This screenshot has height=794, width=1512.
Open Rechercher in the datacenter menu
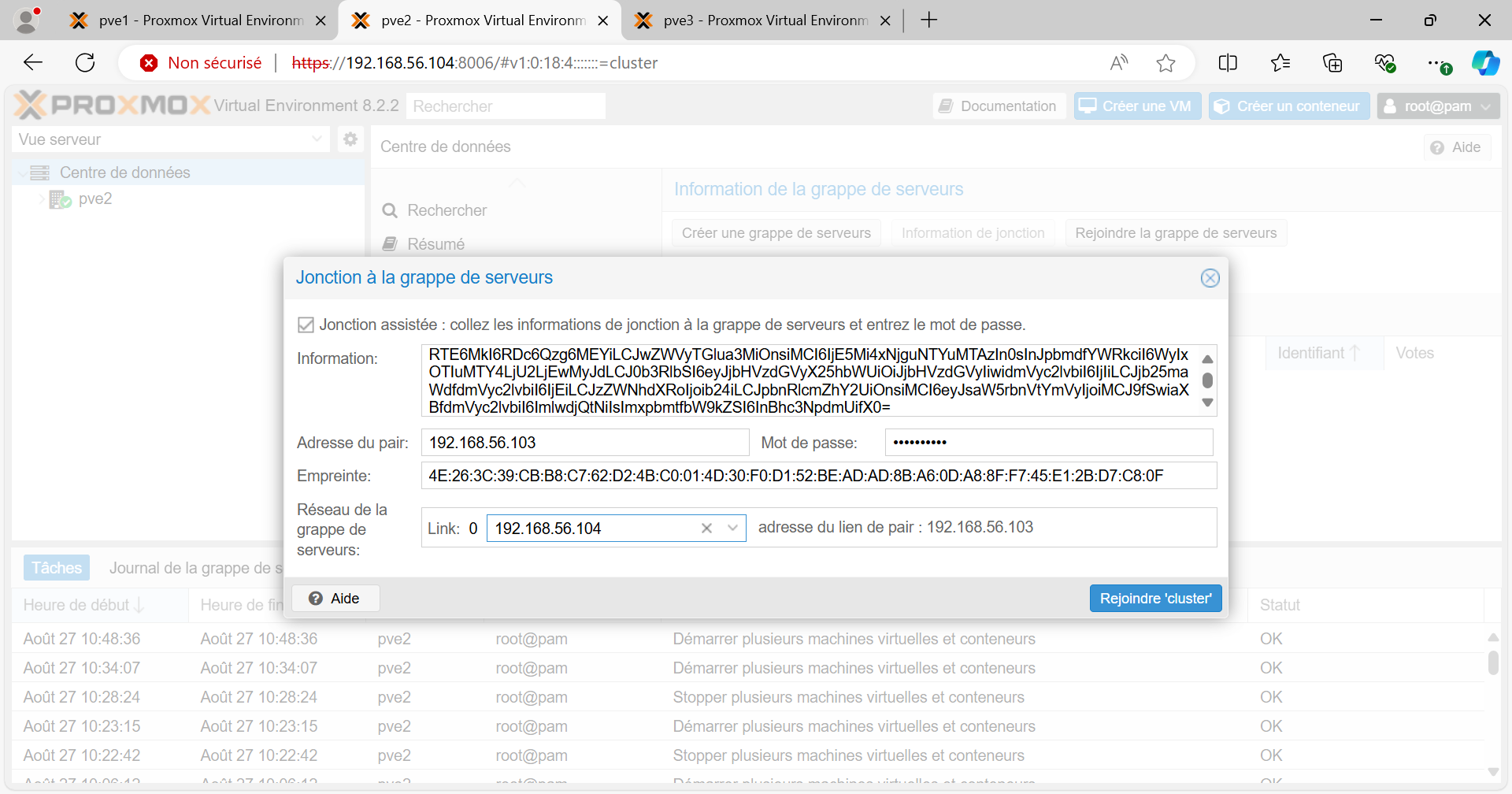tap(447, 210)
